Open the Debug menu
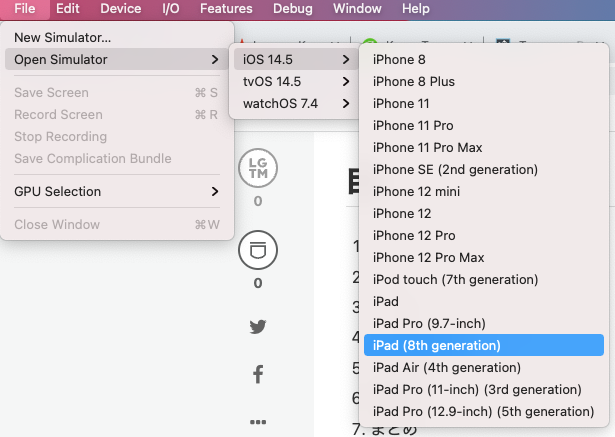Screen dimensions: 615x437 (x=293, y=9)
